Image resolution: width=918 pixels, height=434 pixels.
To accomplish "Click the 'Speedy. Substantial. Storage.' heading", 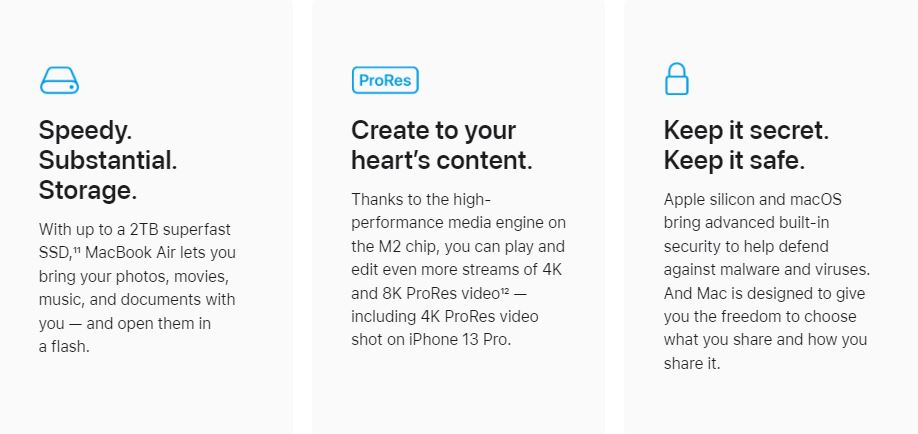I will coord(108,160).
